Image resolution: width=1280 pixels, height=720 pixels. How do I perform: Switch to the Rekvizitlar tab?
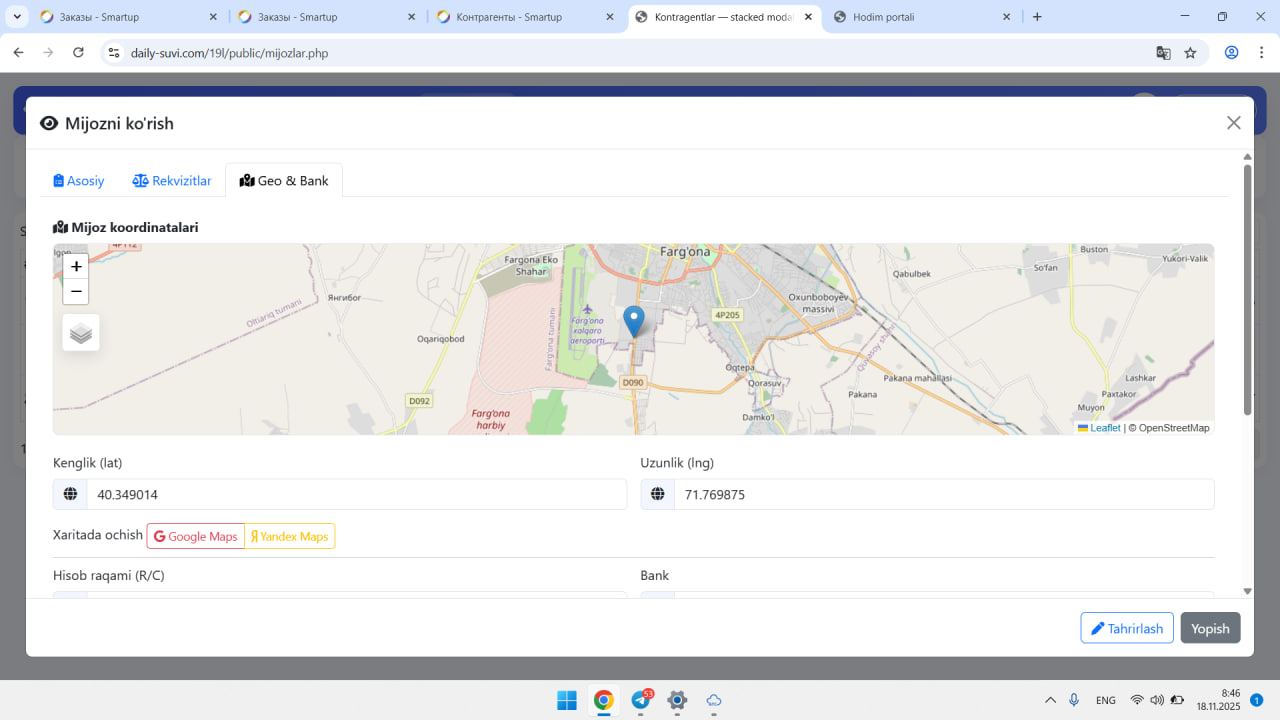click(x=172, y=181)
